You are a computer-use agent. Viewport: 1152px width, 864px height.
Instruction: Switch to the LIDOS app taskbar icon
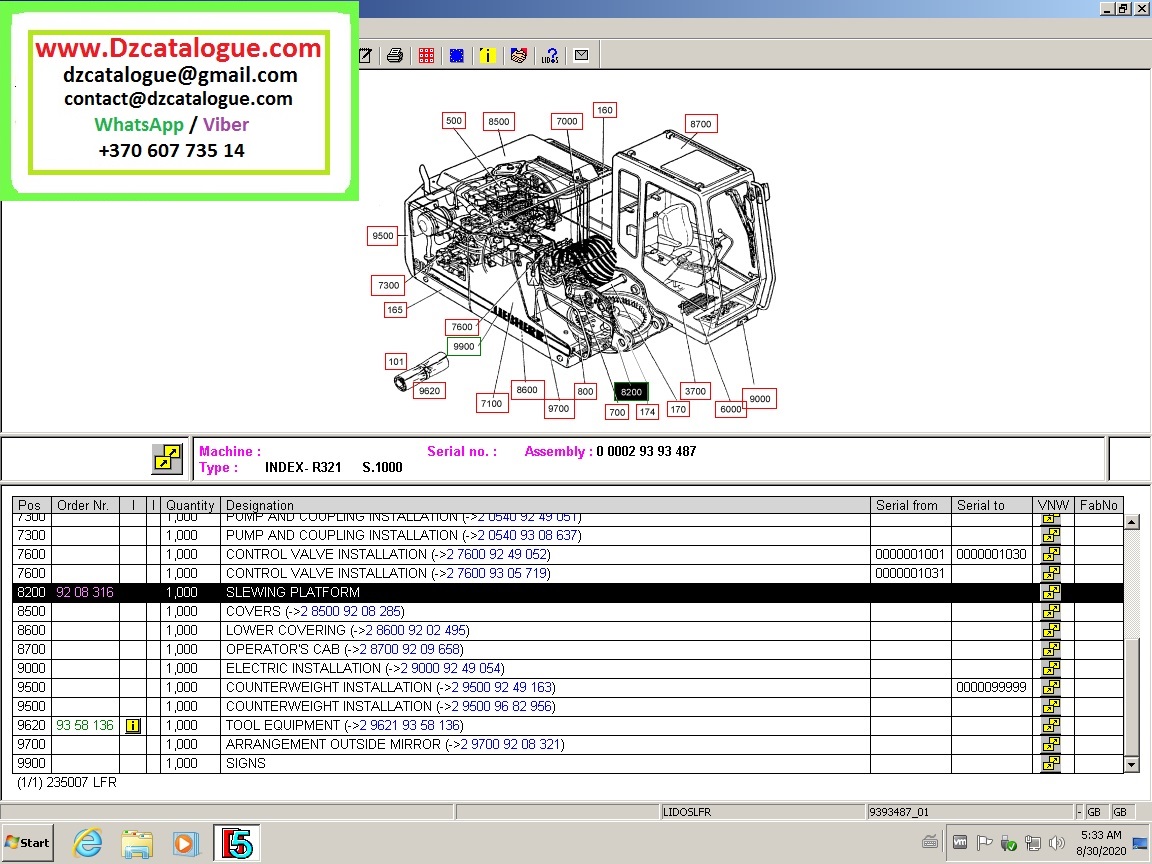[237, 843]
